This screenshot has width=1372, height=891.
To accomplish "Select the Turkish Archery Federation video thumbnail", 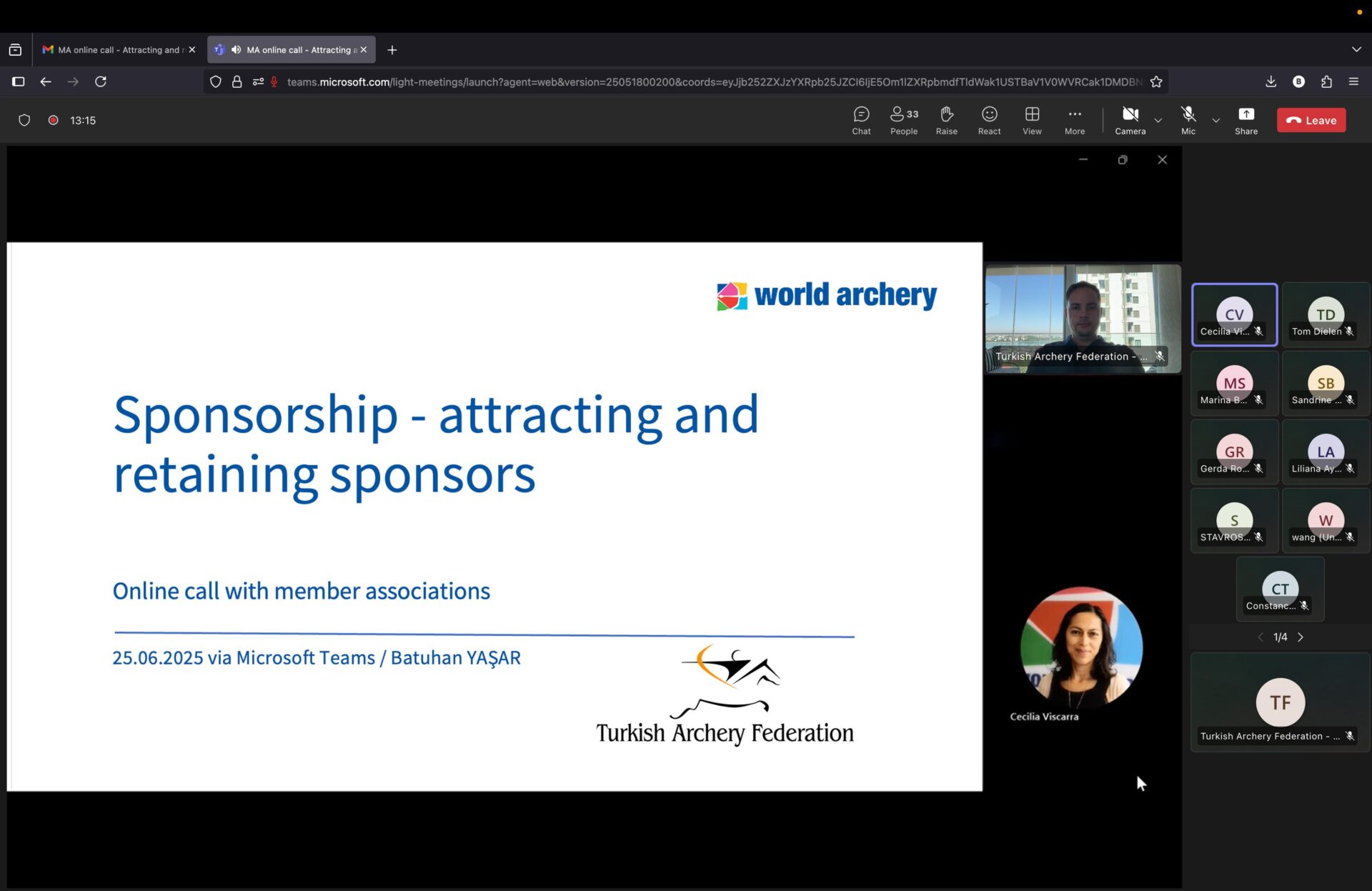I will tap(1083, 318).
